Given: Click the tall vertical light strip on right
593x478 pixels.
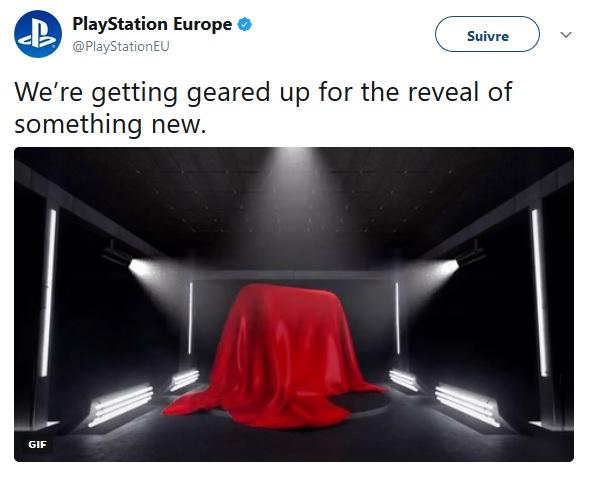Looking at the screenshot, I should pyautogui.click(x=540, y=292).
